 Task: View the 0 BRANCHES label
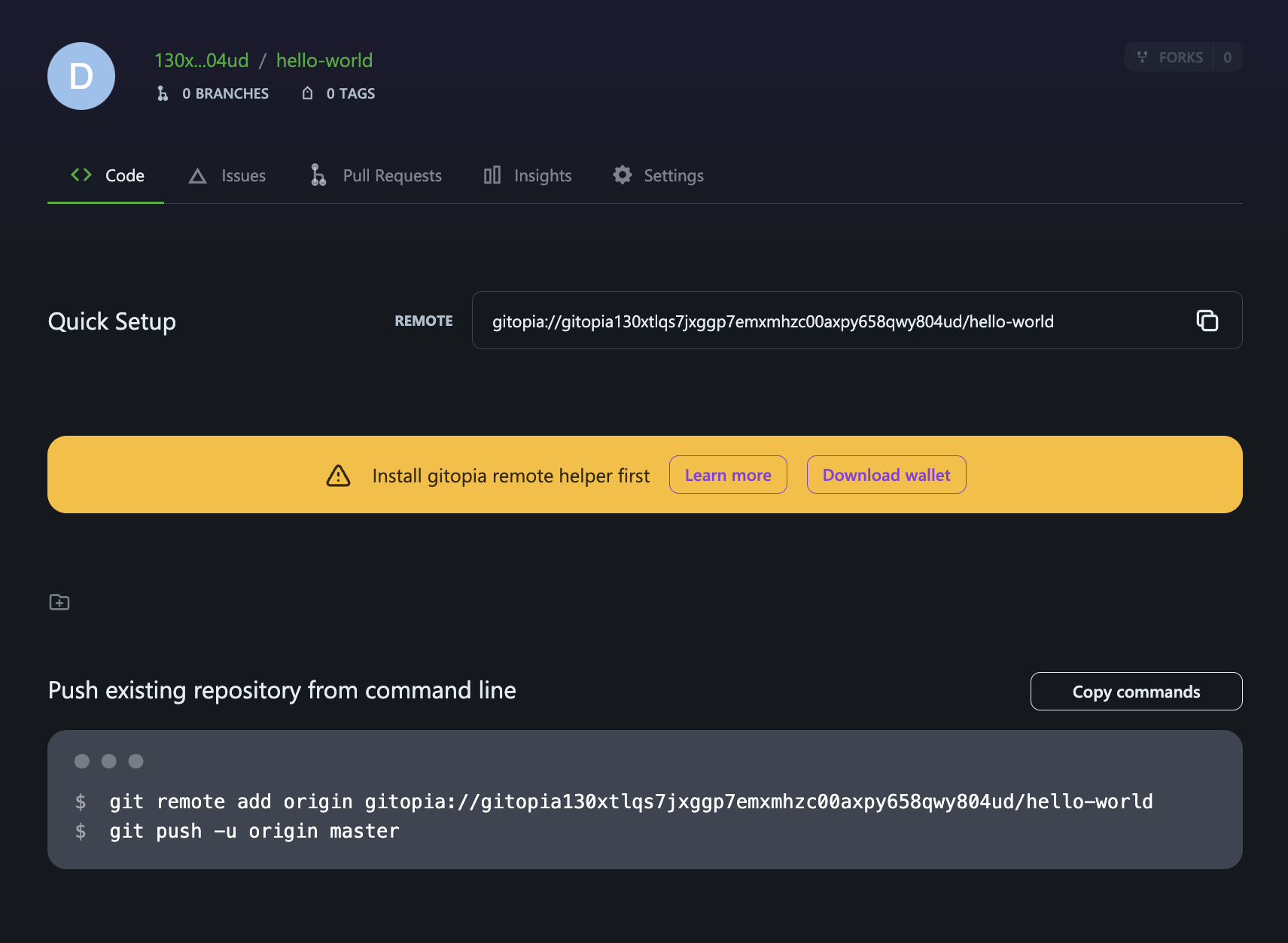(x=225, y=93)
